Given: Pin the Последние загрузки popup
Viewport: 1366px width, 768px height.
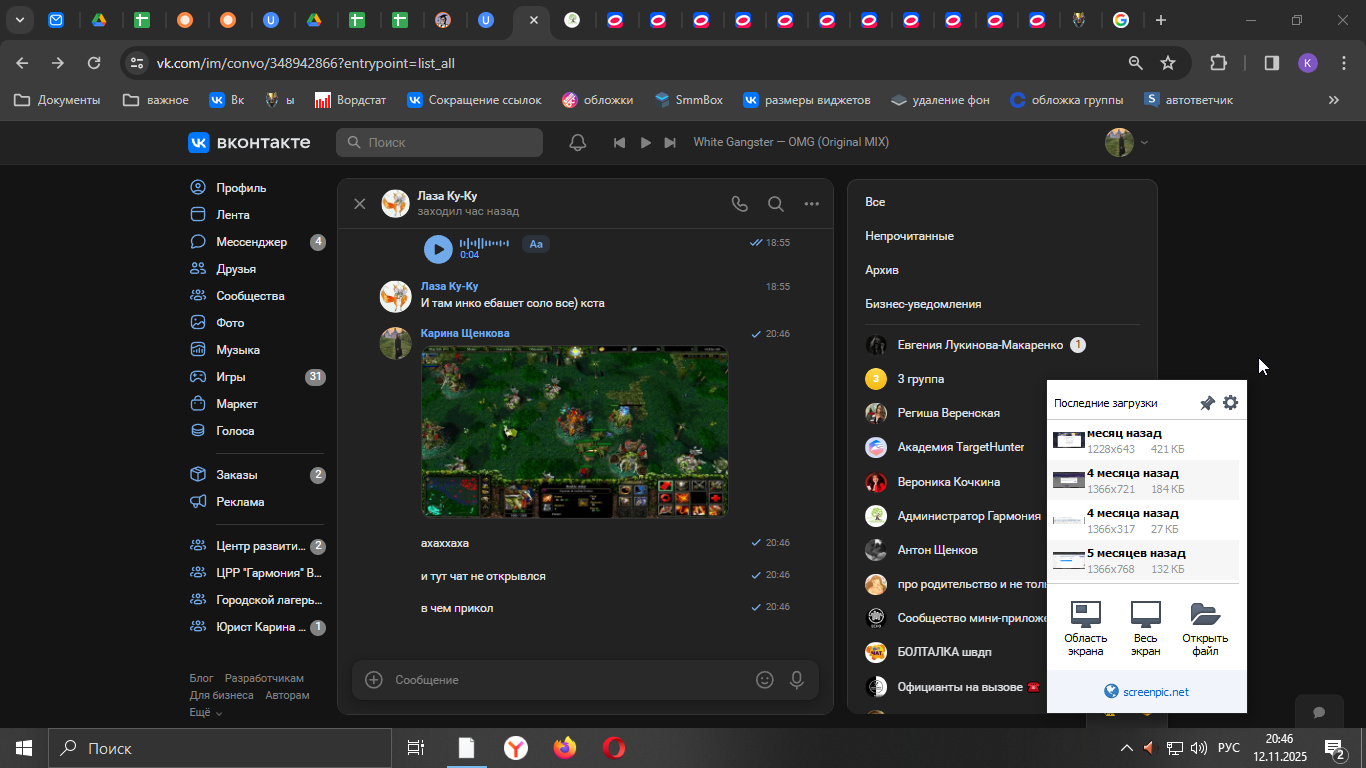Looking at the screenshot, I should (1207, 403).
